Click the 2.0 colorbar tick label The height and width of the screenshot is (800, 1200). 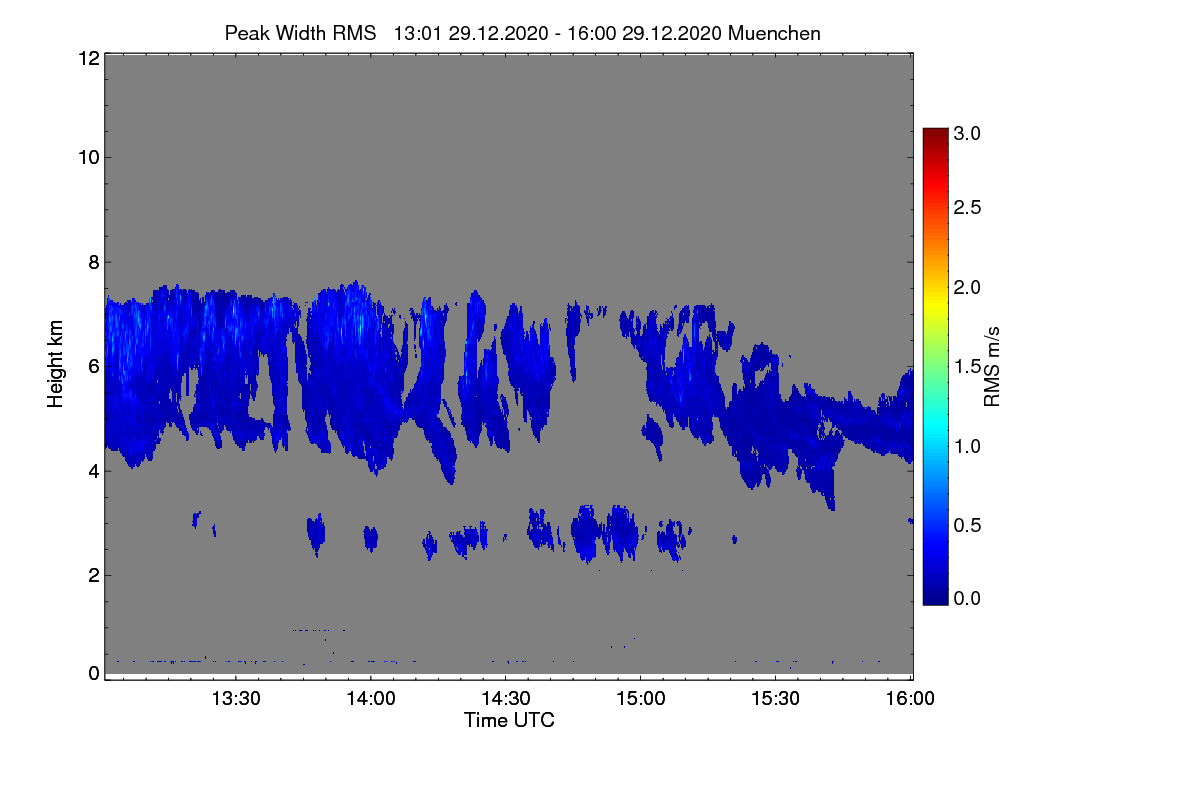(x=967, y=287)
